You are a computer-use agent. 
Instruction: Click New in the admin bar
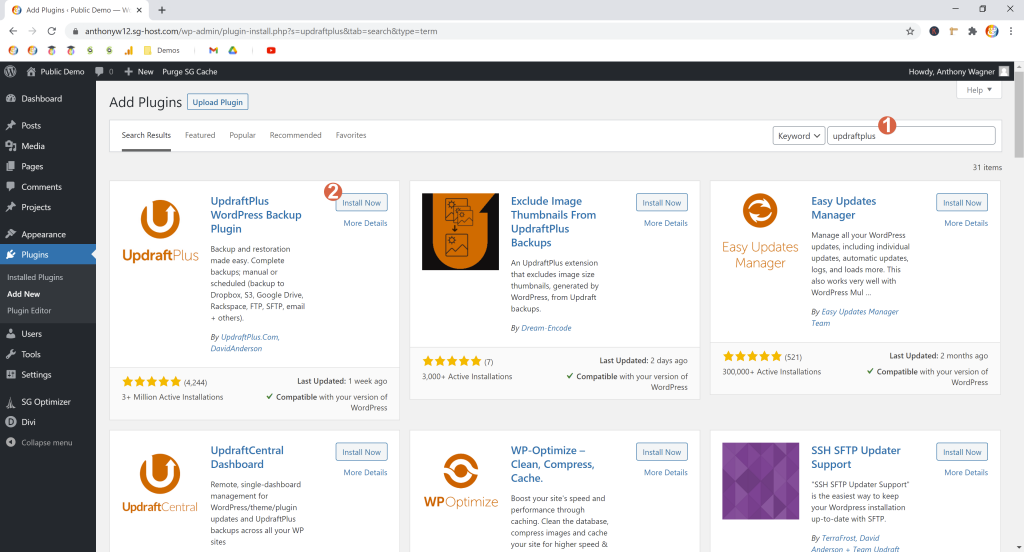(x=138, y=71)
